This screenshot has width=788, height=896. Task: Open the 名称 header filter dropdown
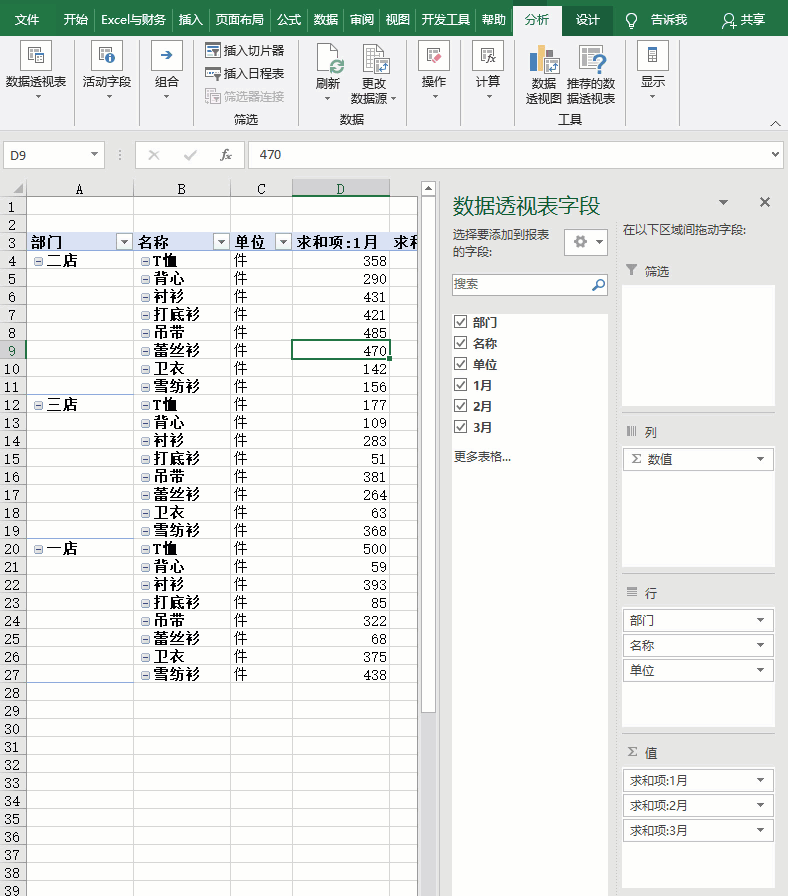pos(221,242)
